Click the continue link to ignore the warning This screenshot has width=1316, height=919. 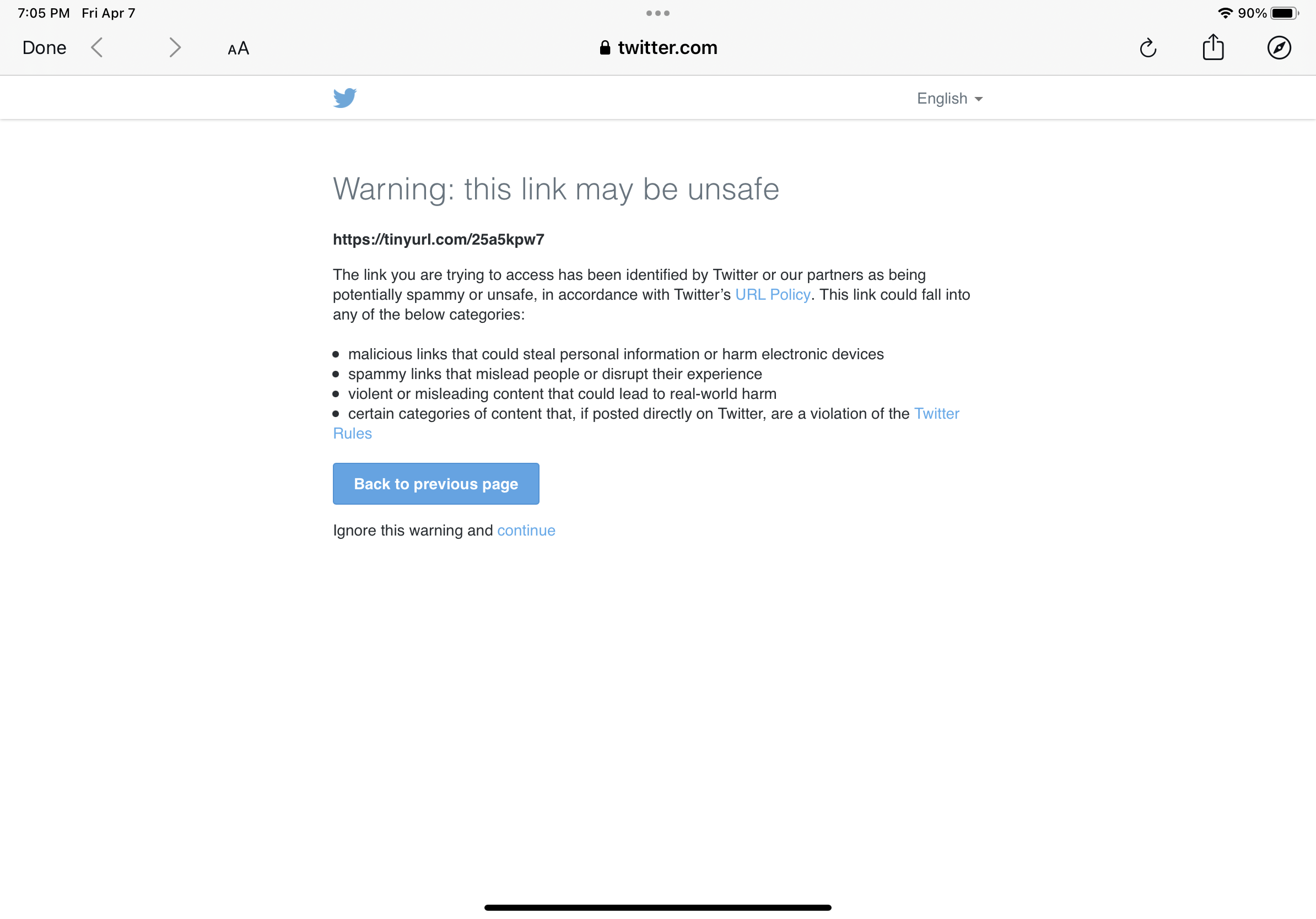(526, 531)
